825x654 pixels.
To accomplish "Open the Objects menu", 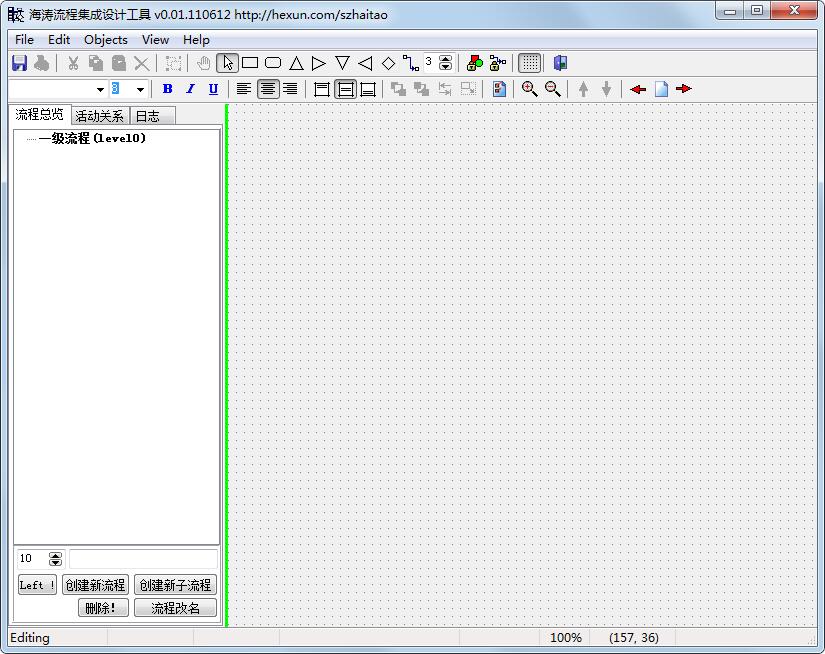I will click(x=106, y=39).
